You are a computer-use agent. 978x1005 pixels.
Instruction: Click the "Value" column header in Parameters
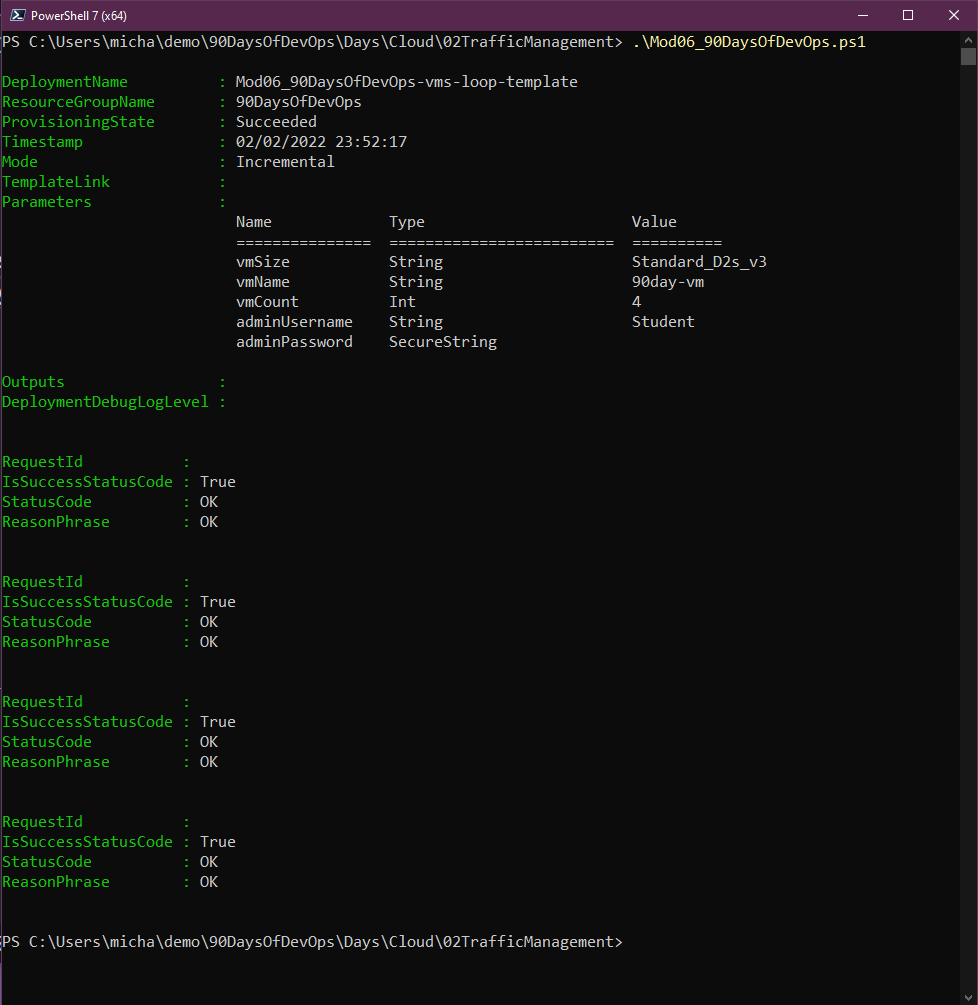point(654,222)
